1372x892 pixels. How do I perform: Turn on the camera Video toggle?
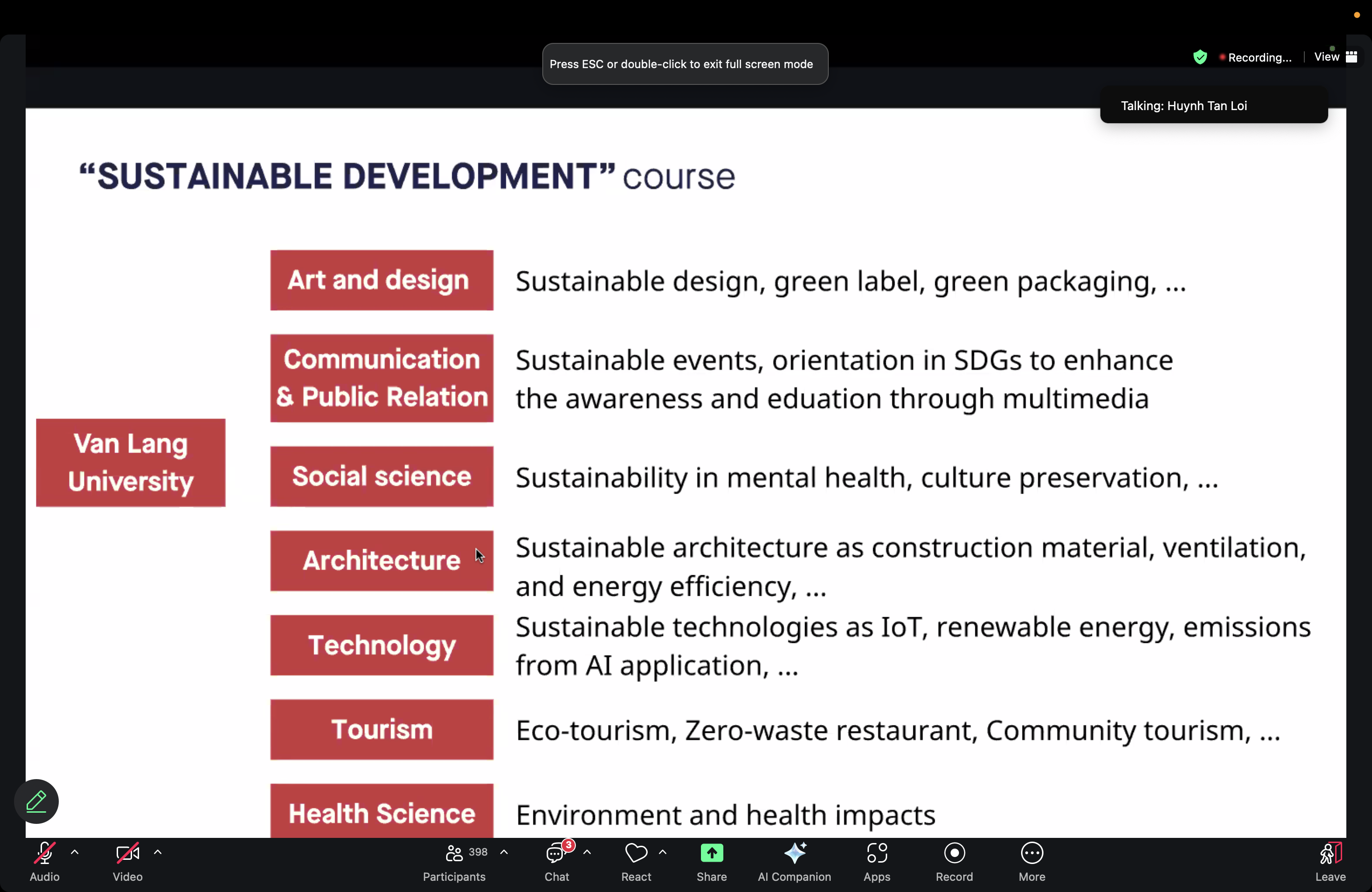pyautogui.click(x=127, y=853)
